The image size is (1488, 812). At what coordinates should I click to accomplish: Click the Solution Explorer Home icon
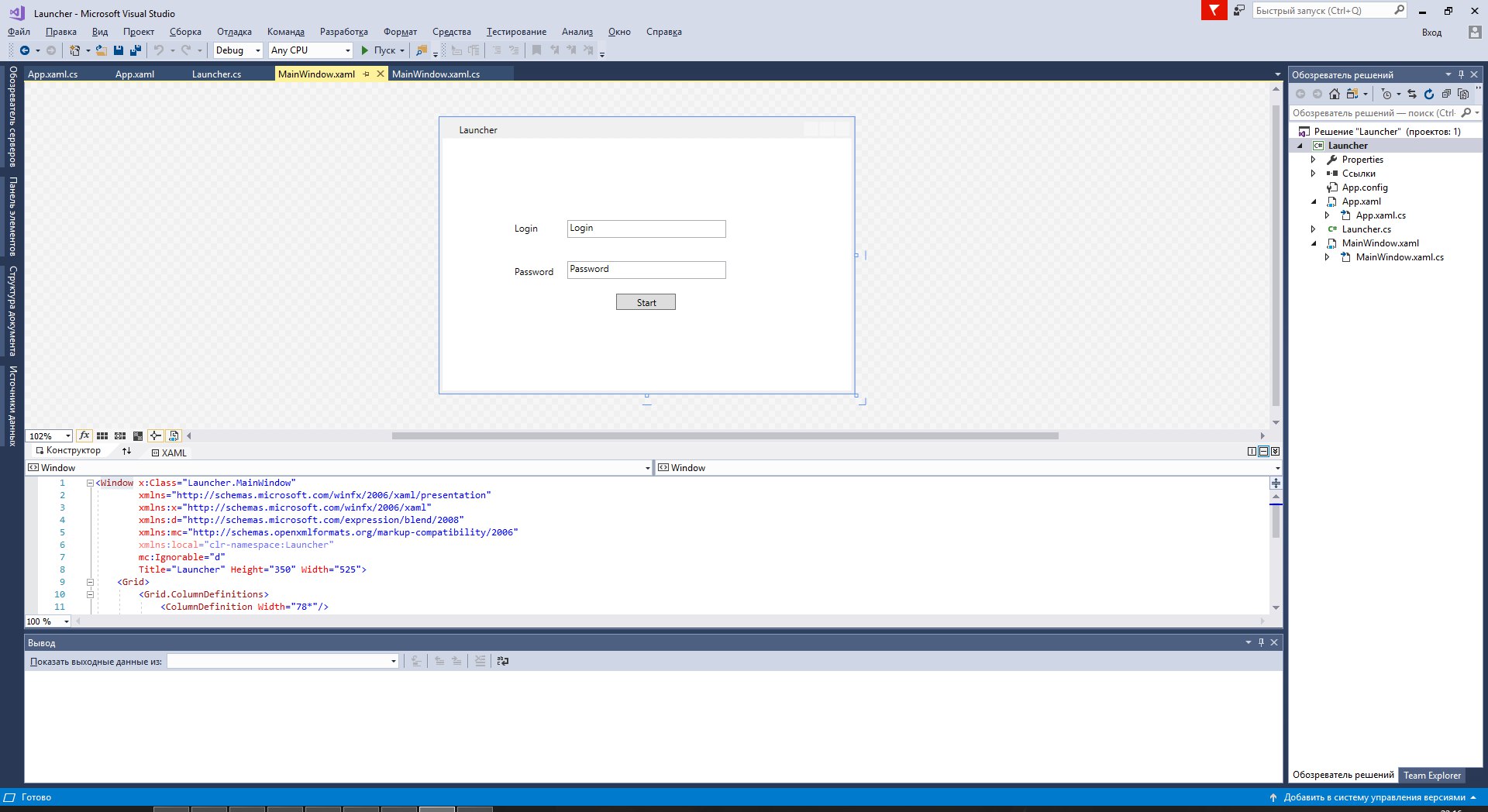(x=1335, y=94)
